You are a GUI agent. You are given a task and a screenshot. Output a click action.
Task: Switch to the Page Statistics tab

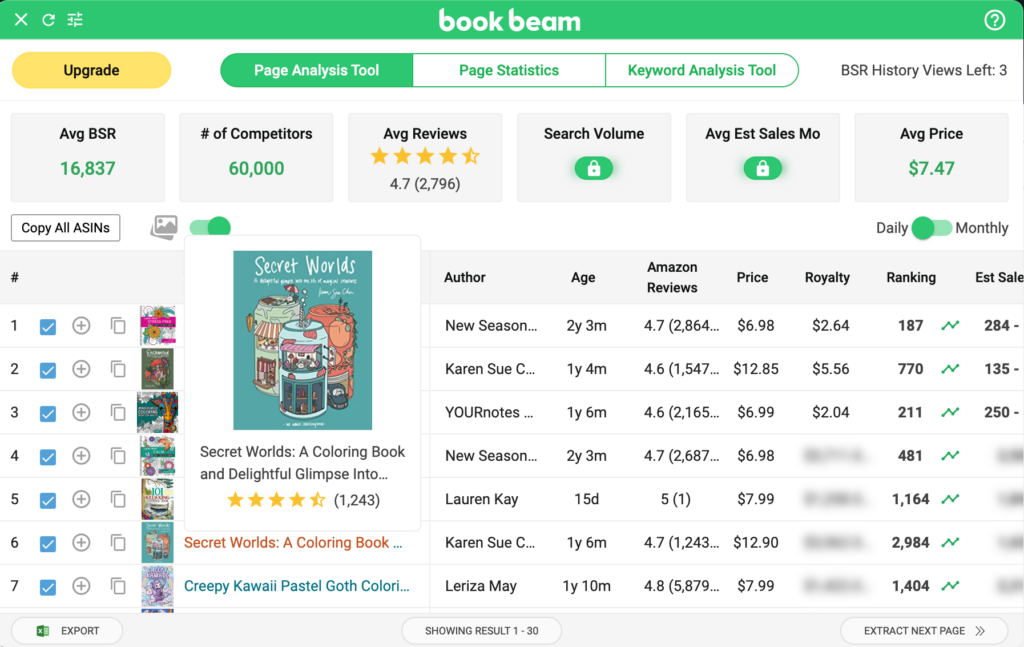[509, 70]
